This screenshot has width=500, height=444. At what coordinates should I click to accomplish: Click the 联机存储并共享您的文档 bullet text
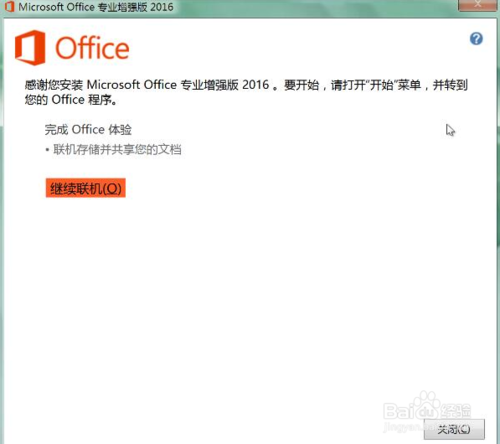click(x=117, y=149)
